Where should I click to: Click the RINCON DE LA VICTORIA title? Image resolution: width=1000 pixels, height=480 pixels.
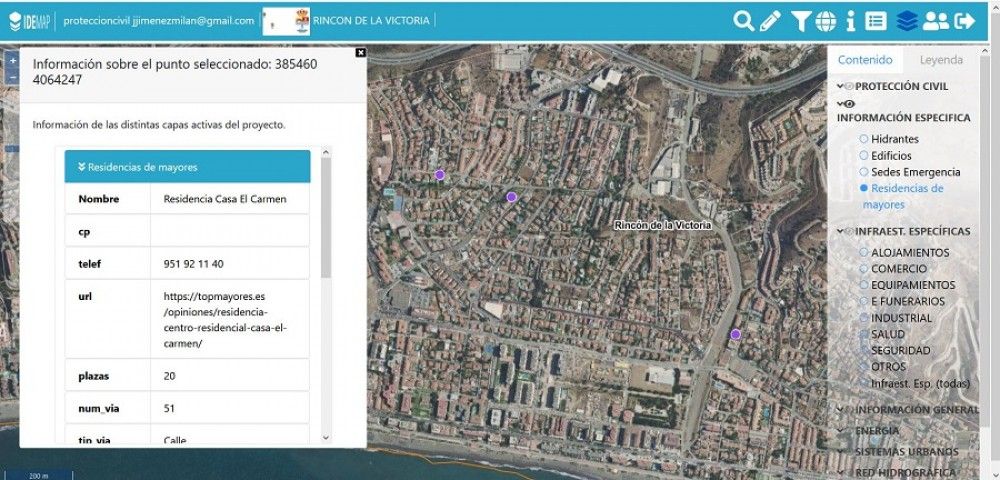point(371,20)
